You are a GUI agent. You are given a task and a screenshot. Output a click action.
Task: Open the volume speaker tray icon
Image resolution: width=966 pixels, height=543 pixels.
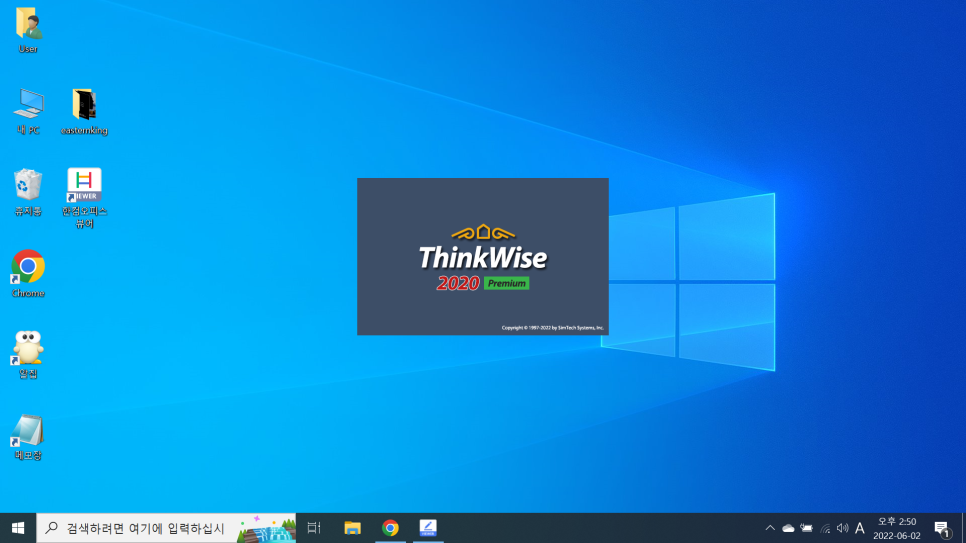(842, 528)
